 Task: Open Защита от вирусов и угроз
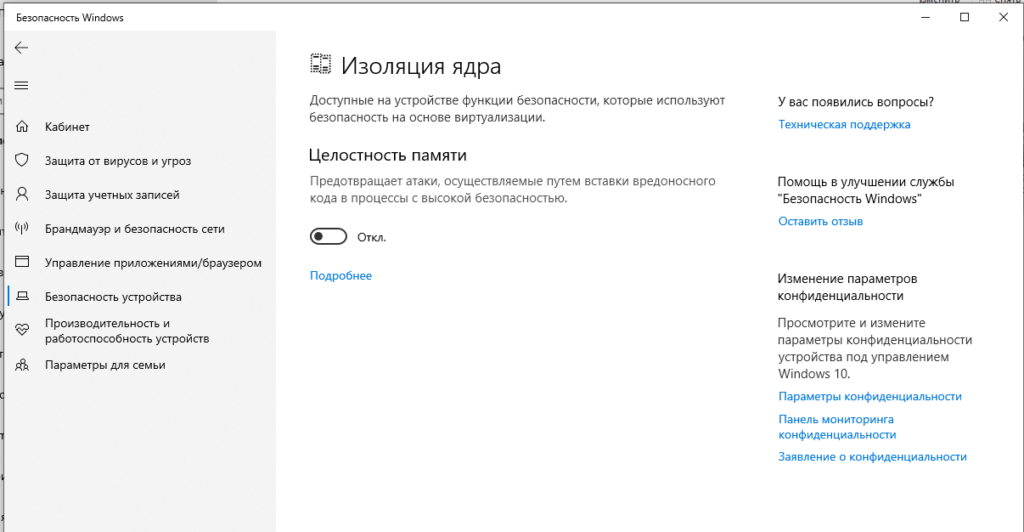point(118,161)
